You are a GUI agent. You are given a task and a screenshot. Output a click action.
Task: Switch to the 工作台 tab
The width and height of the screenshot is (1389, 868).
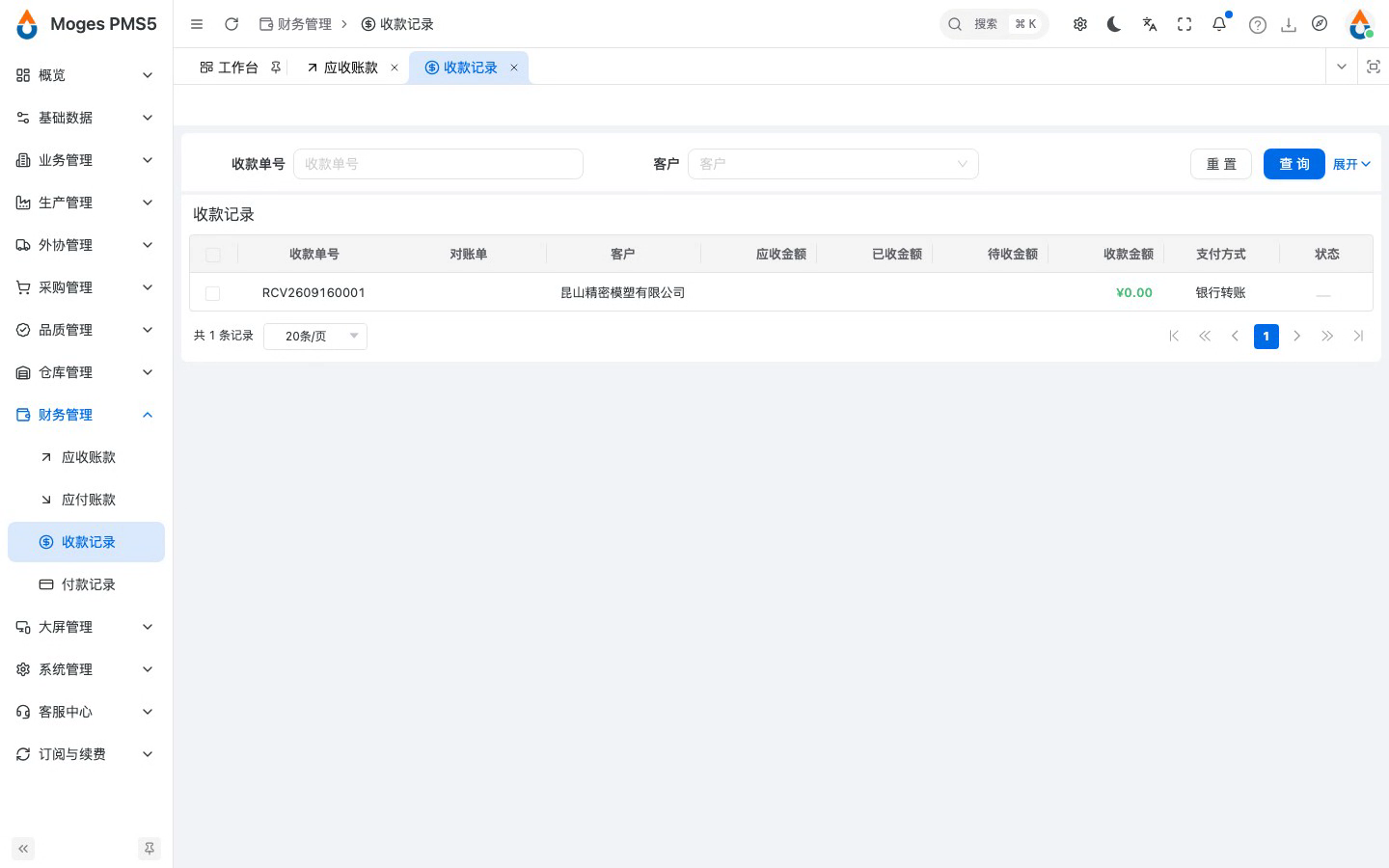click(237, 68)
